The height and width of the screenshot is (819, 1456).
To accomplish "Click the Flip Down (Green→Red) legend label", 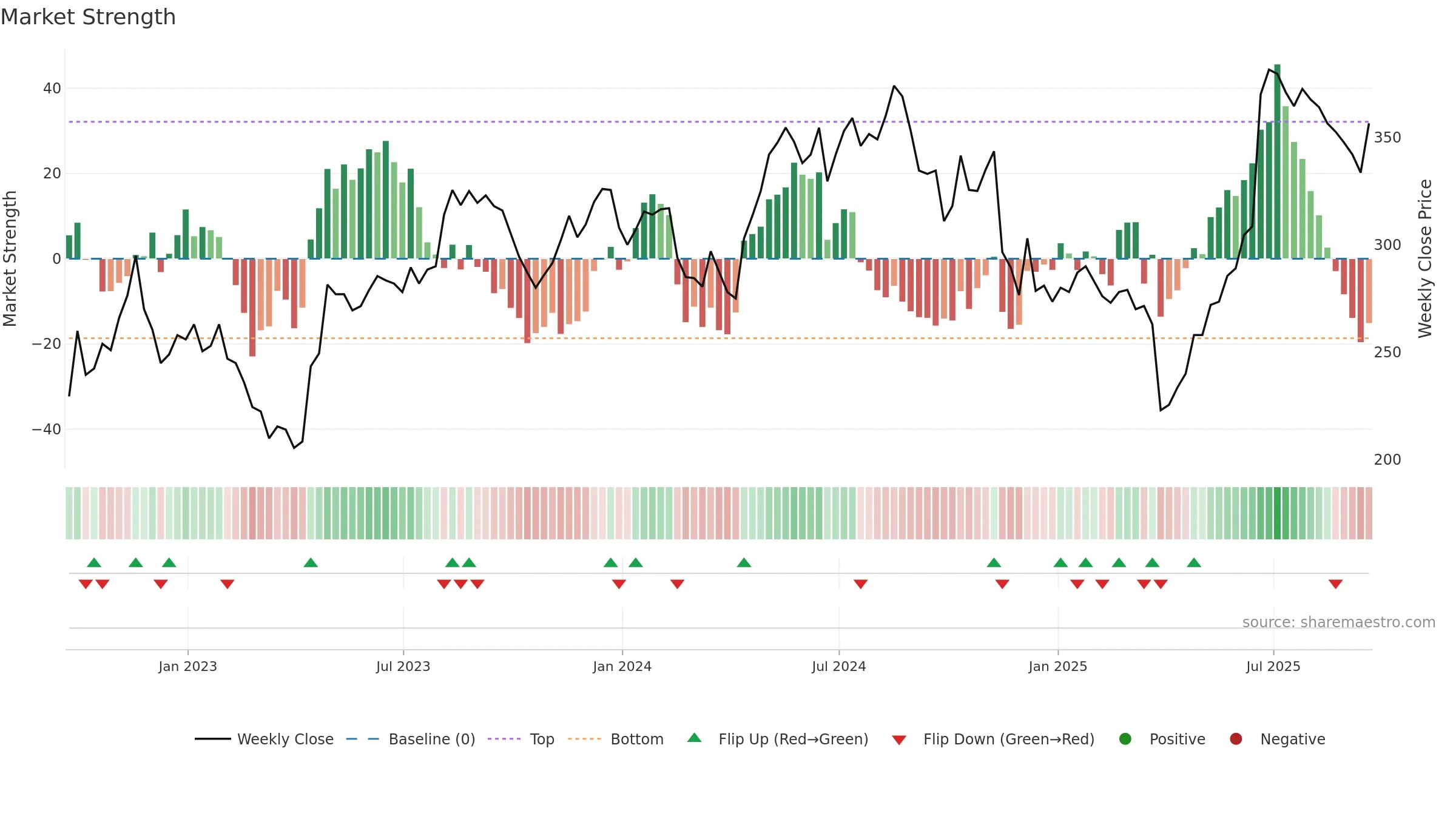I will [1009, 739].
